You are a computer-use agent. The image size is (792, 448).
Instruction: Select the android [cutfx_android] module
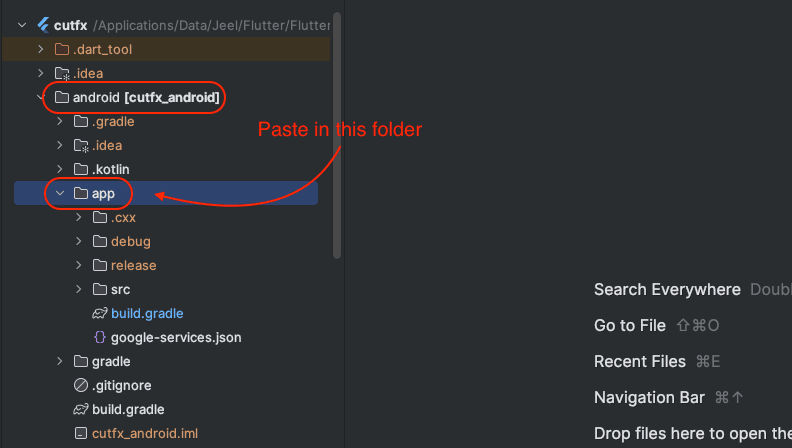click(x=145, y=97)
